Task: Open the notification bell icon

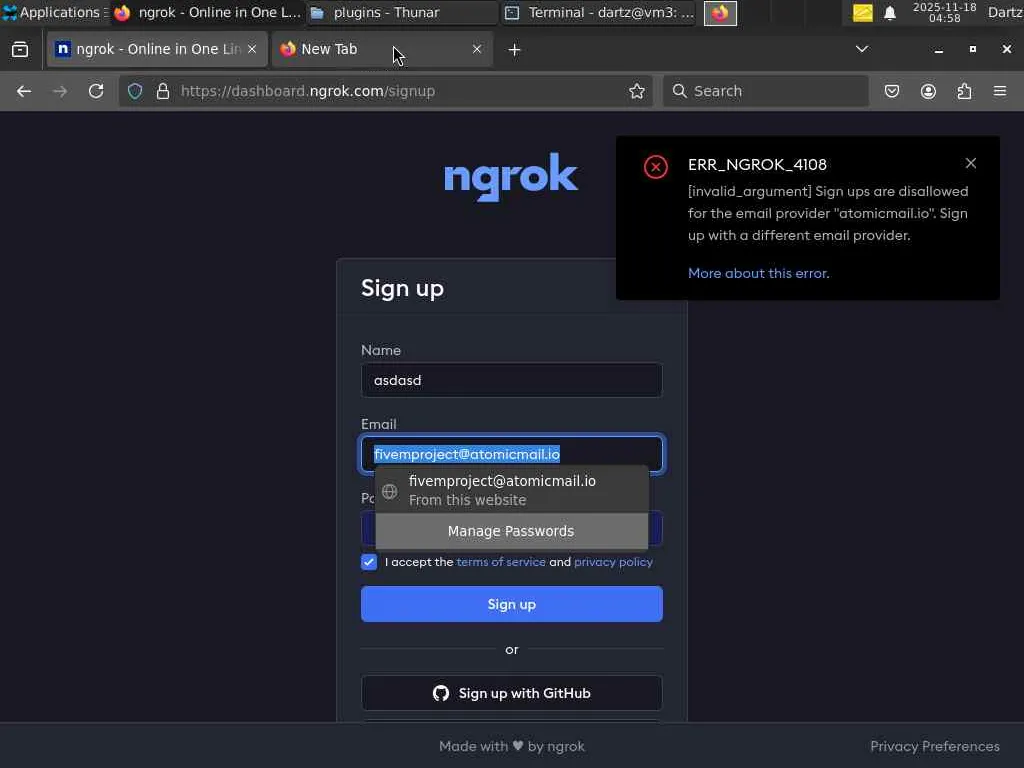Action: pos(889,13)
